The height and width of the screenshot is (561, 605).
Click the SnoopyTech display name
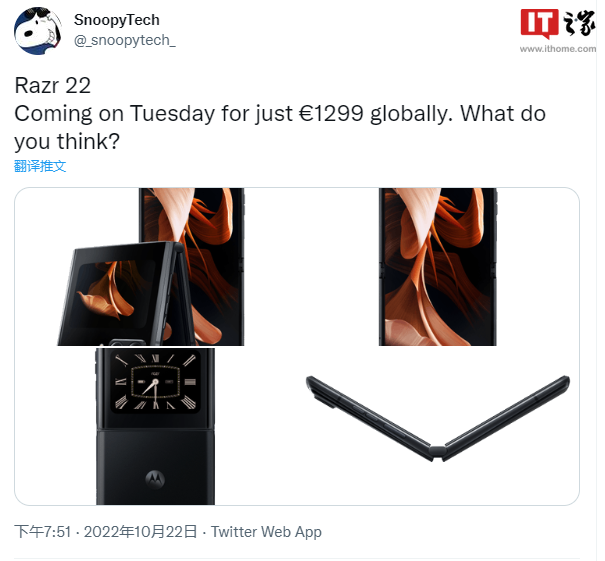point(117,20)
